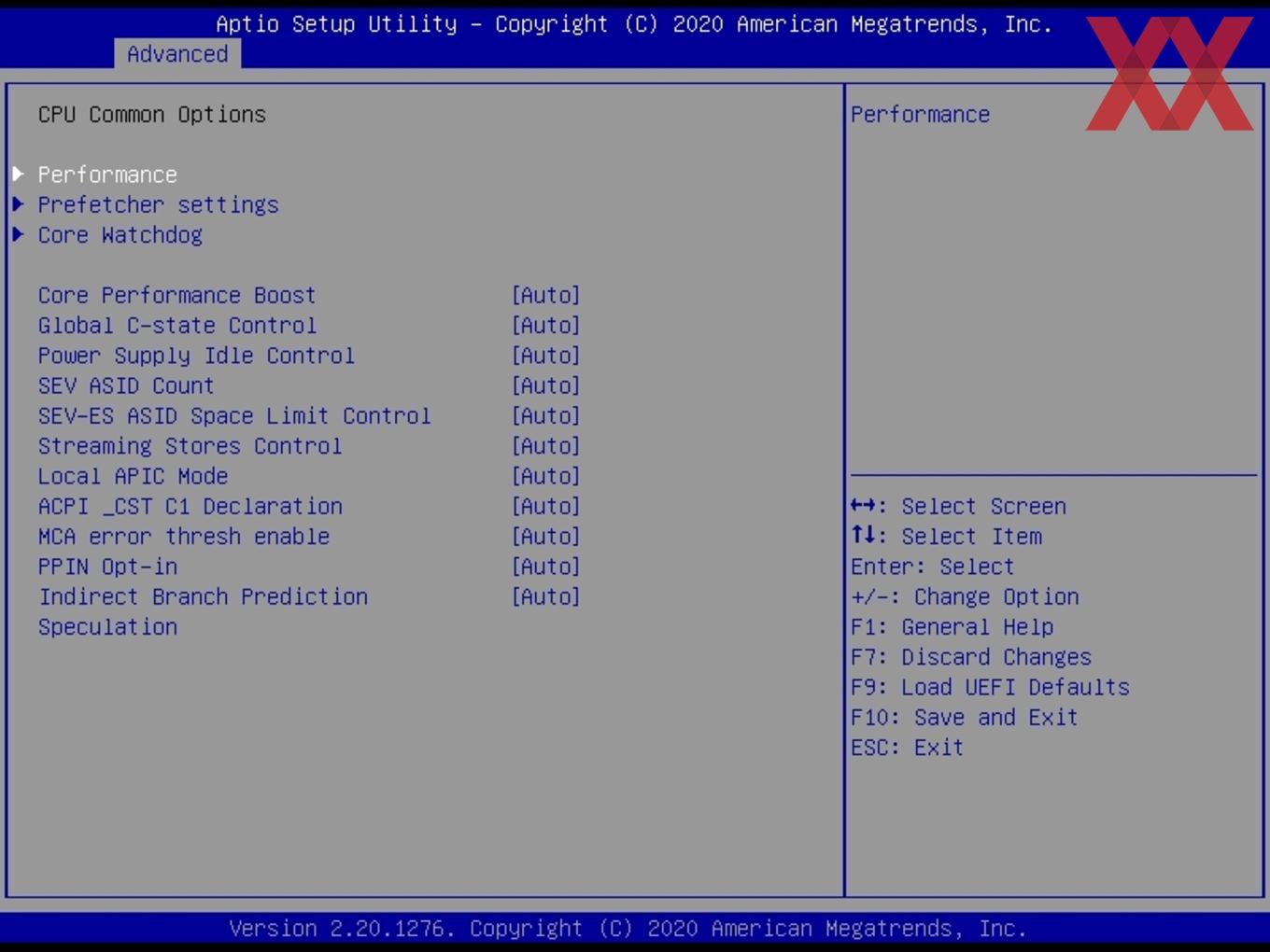Click the arrow beside Prefetcher settings
This screenshot has width=1270, height=952.
(18, 204)
